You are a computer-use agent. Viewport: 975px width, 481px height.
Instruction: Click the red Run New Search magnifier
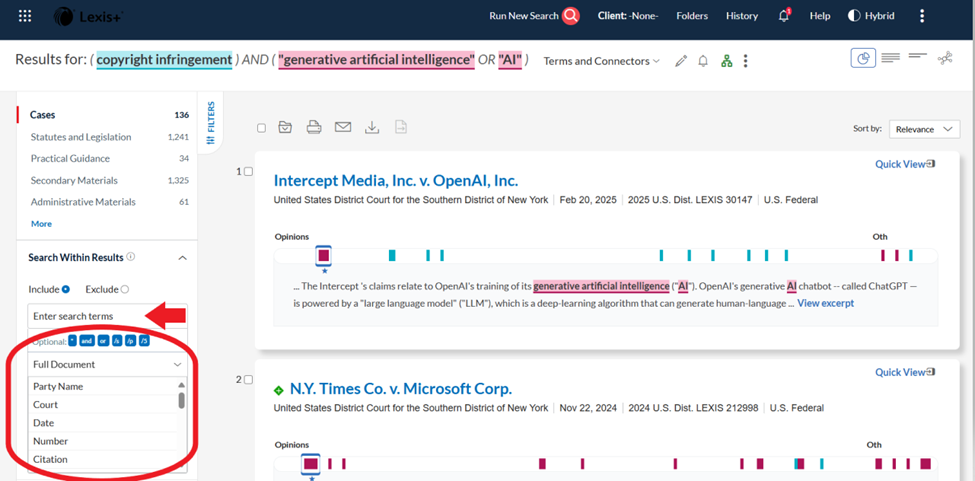(x=571, y=16)
